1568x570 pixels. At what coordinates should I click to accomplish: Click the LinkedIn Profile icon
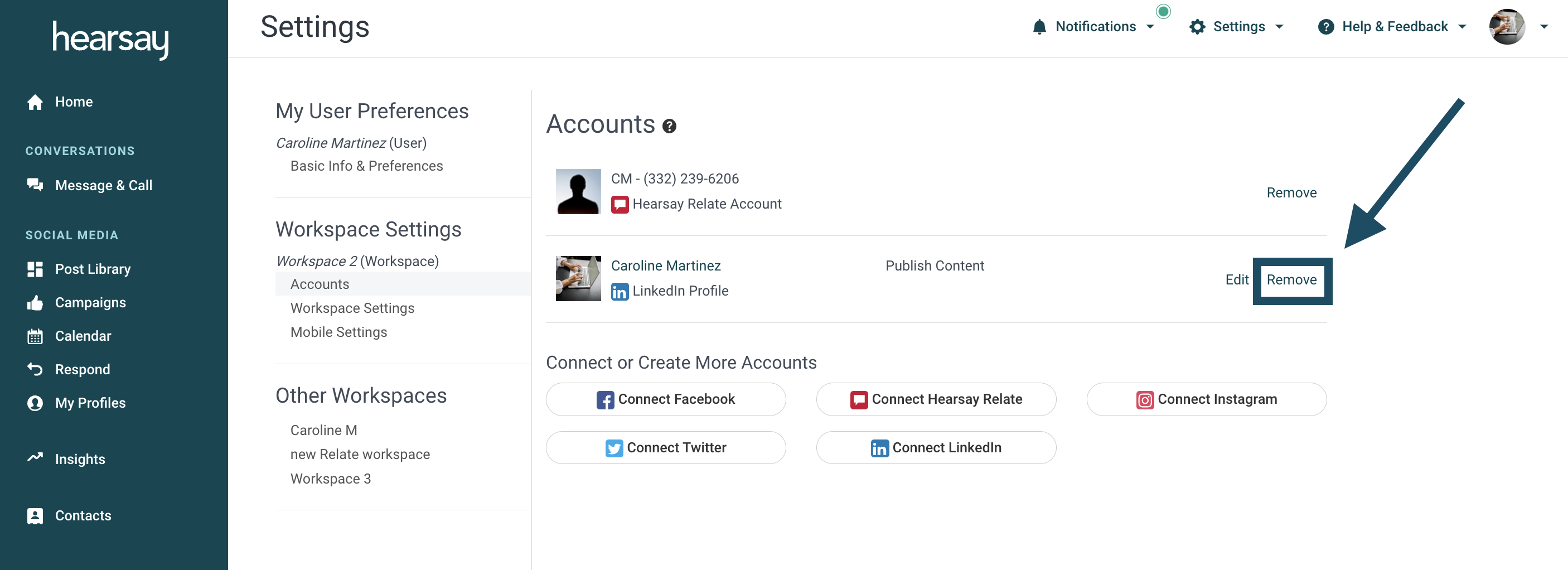point(619,292)
